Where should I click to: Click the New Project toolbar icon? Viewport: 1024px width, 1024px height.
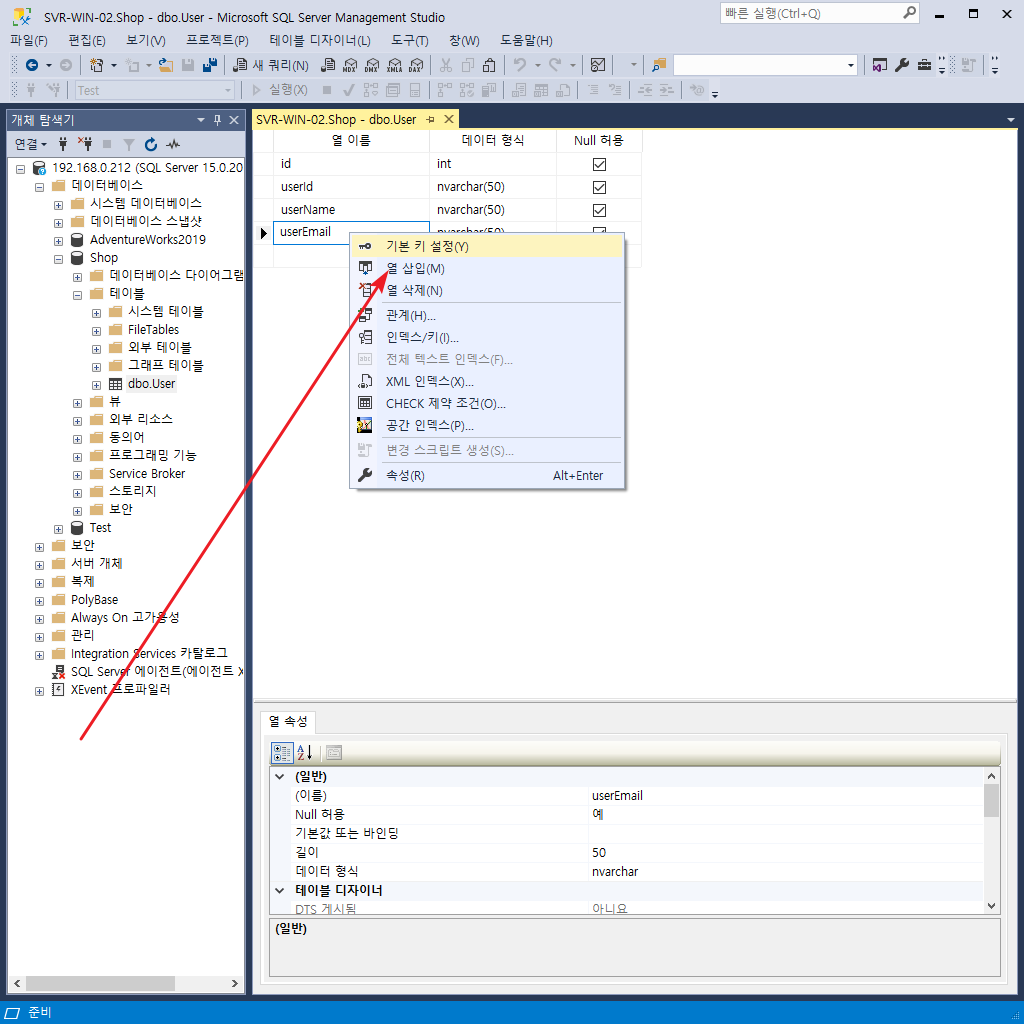pos(97,65)
